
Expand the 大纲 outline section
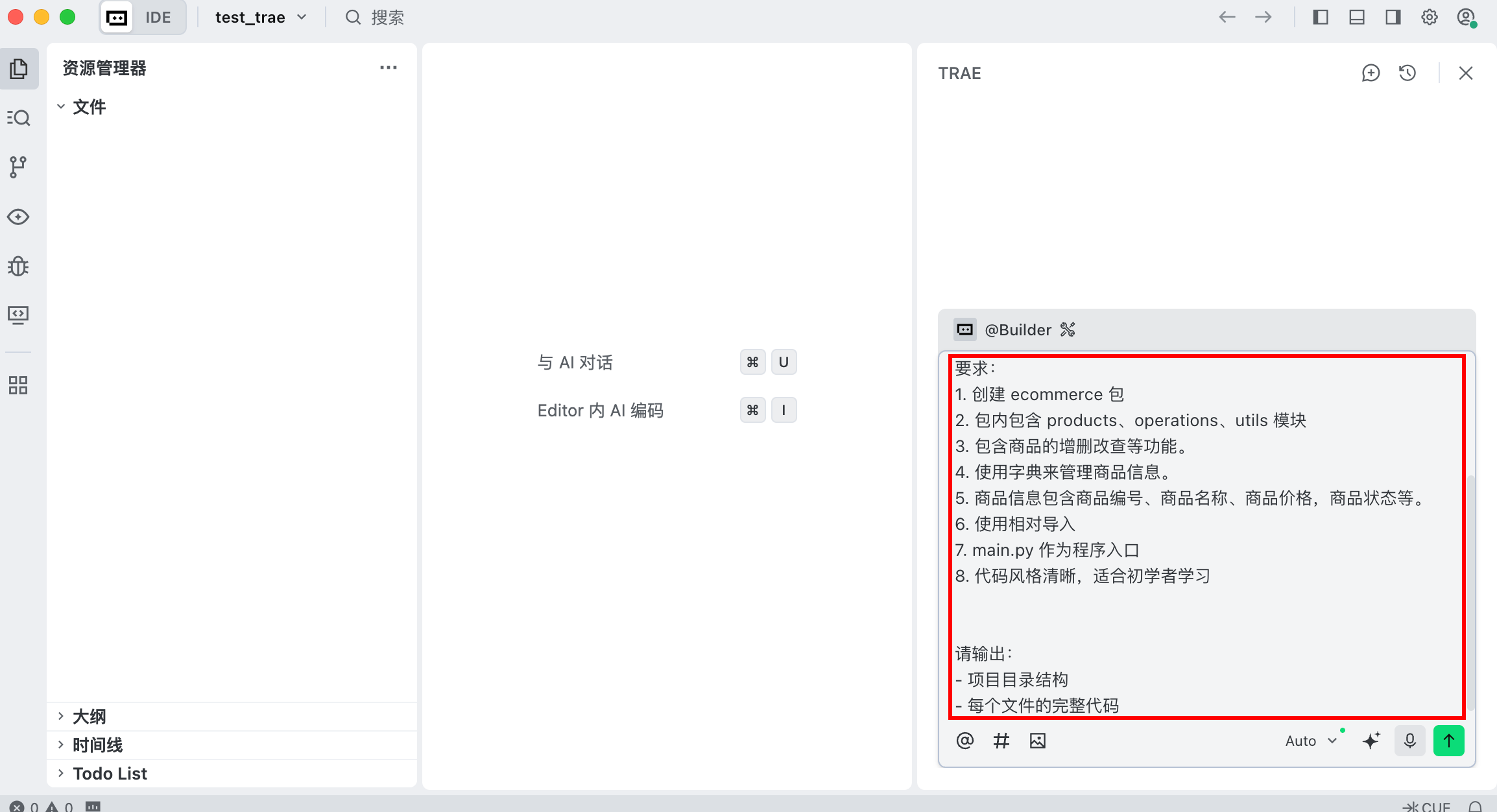point(89,717)
